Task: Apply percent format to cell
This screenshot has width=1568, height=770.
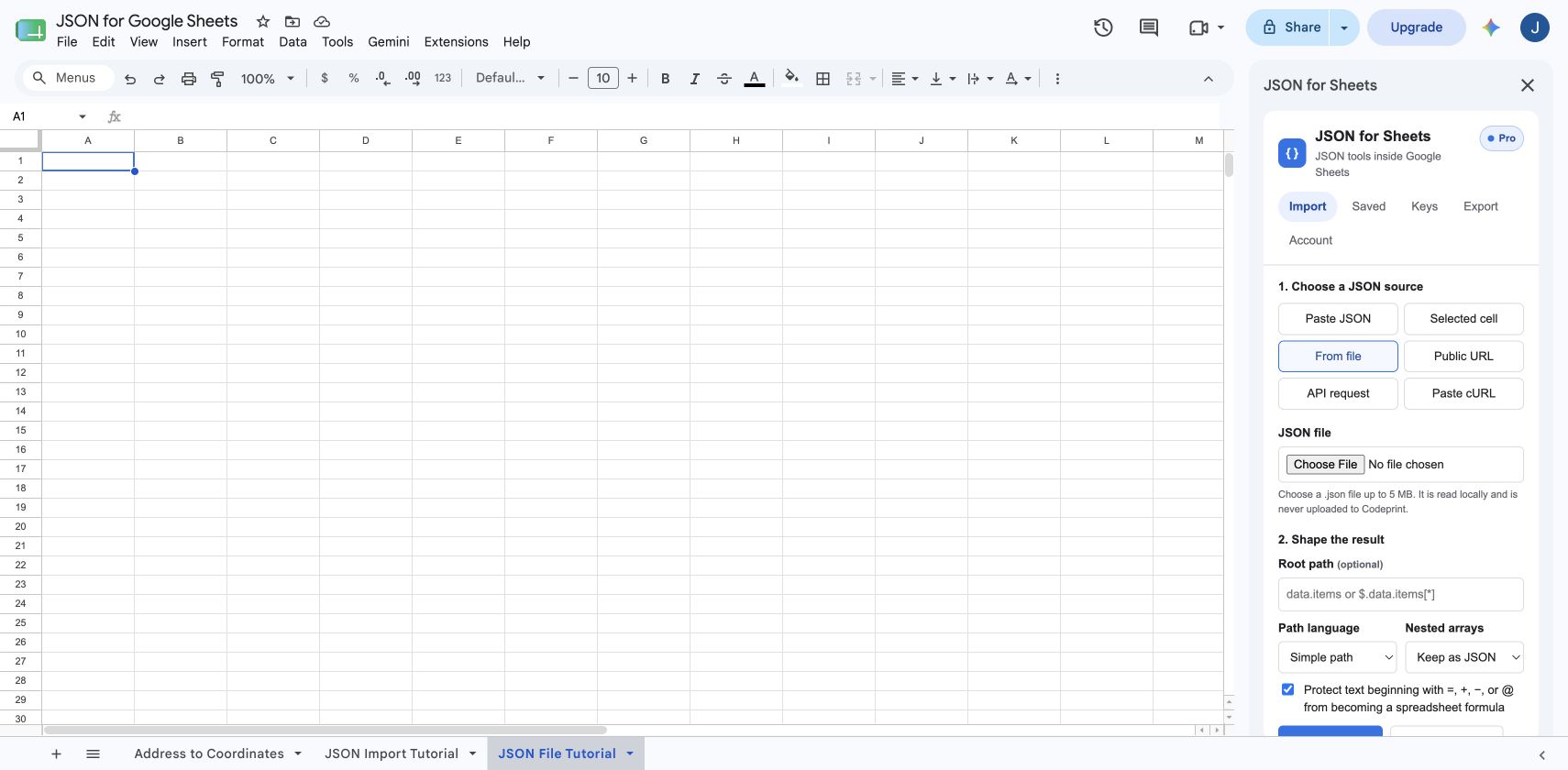Action: coord(354,79)
